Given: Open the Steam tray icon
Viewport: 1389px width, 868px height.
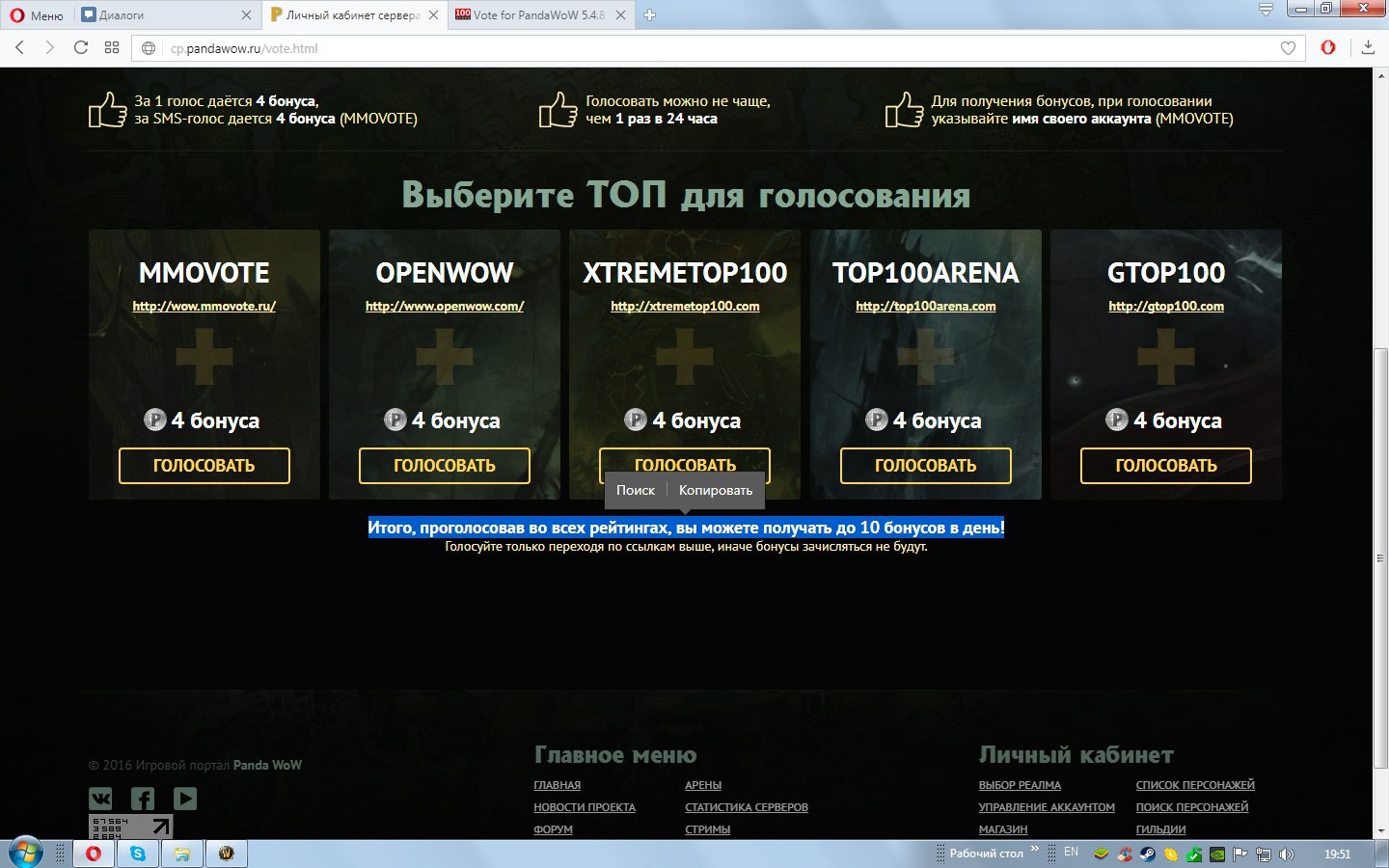Looking at the screenshot, I should (1147, 854).
